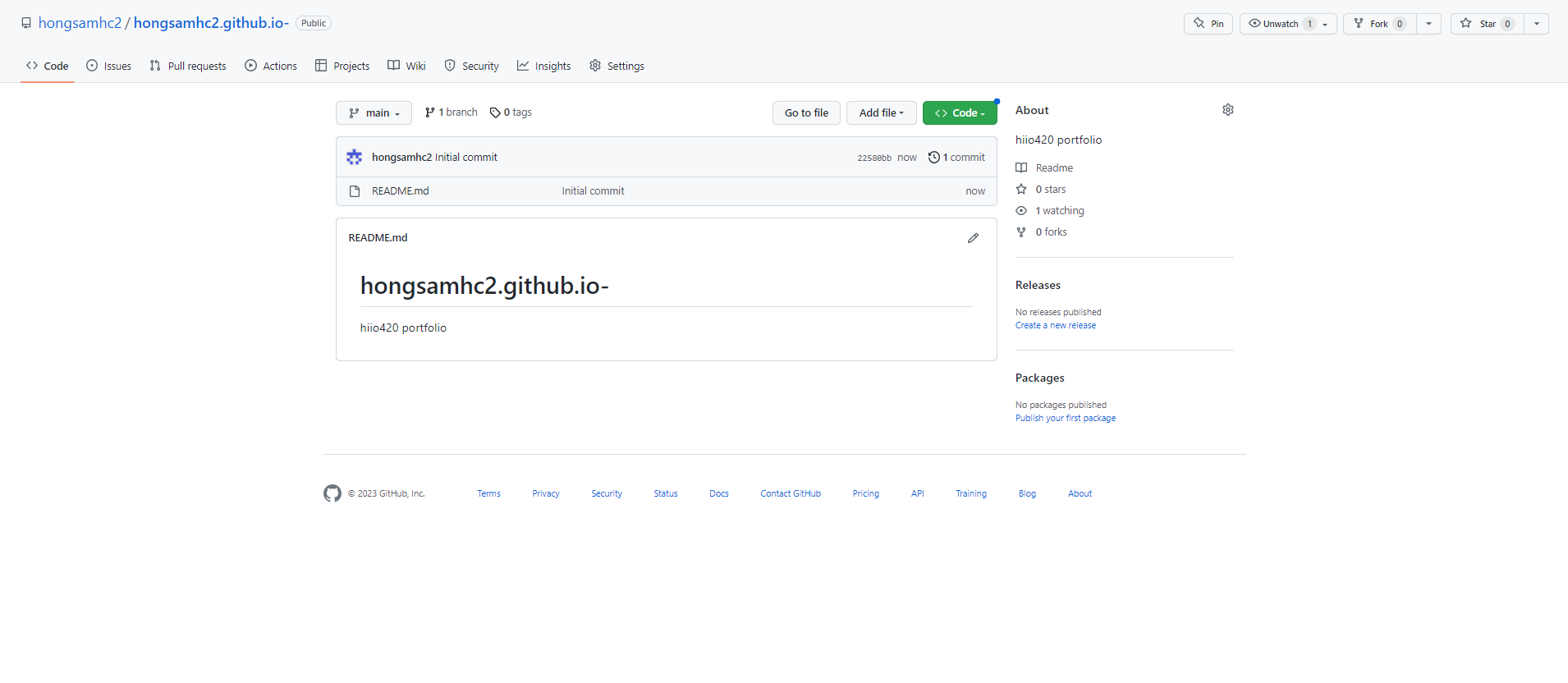Open the Pricing footer link
The height and width of the screenshot is (683, 1568).
click(x=865, y=493)
